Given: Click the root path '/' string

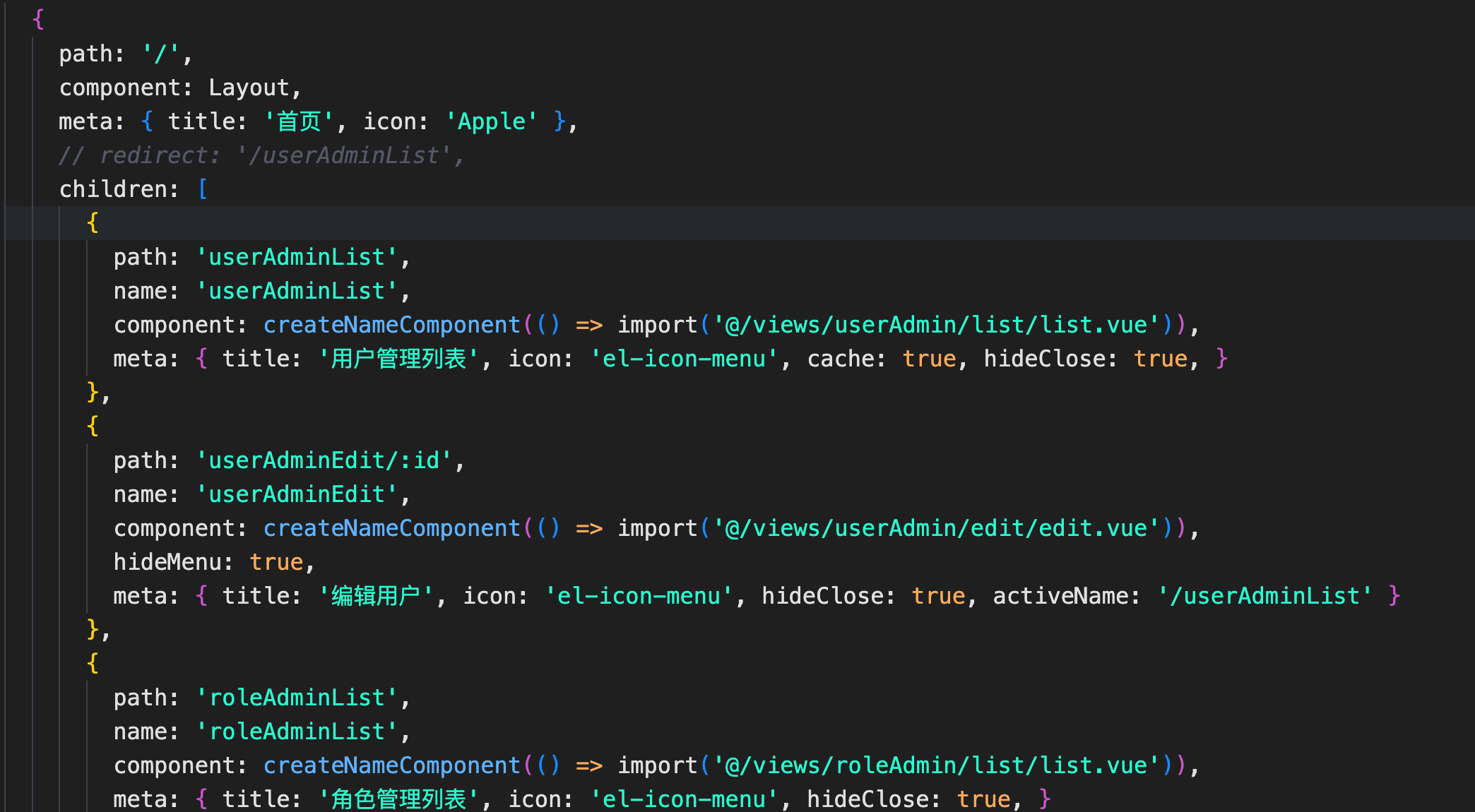Looking at the screenshot, I should [160, 54].
